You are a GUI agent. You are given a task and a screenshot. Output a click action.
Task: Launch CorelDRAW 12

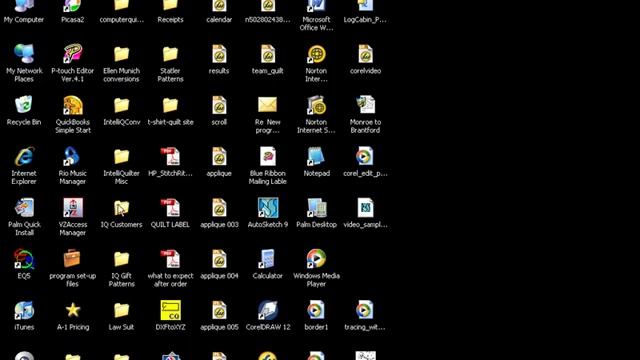[x=268, y=310]
